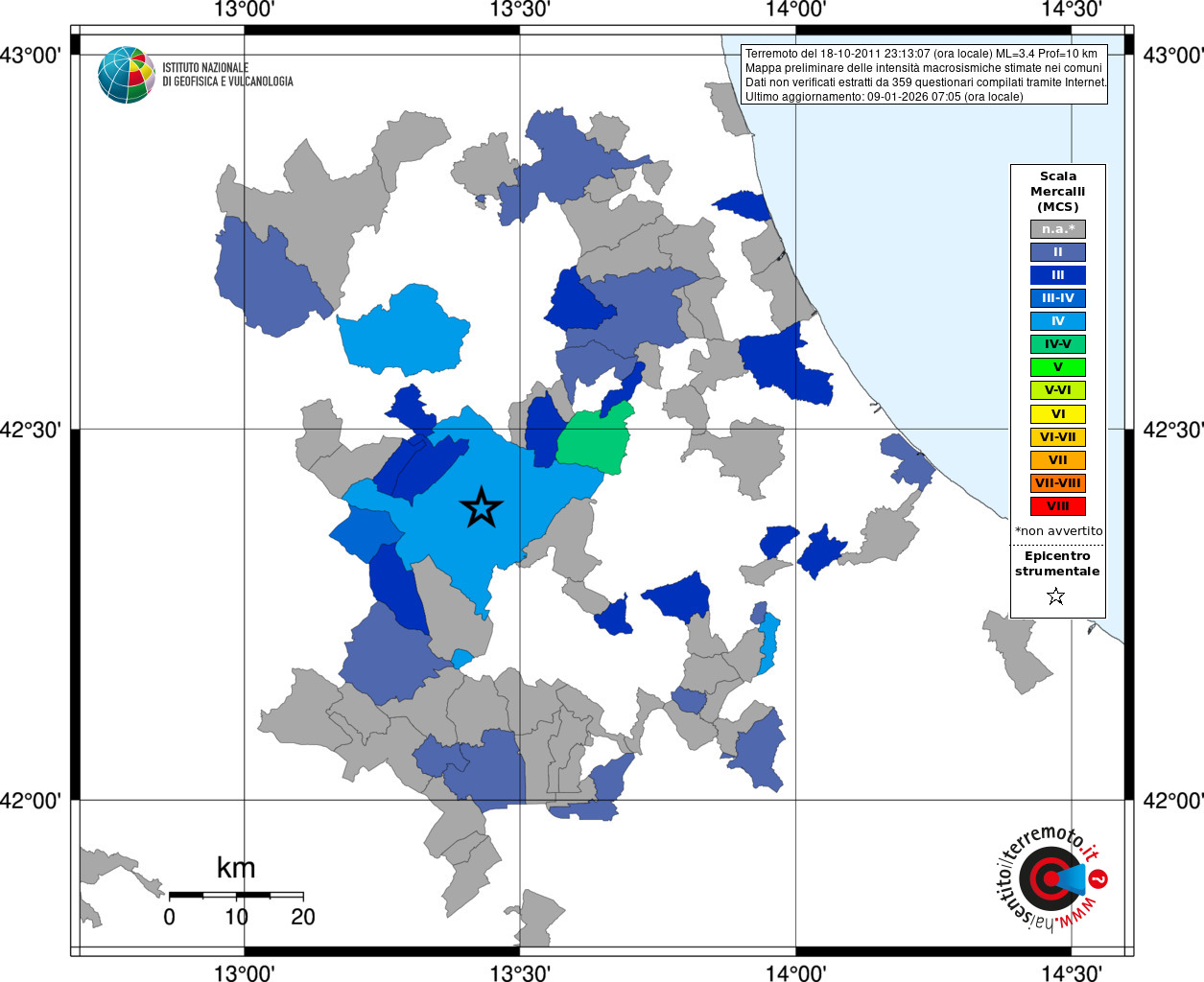Click 'Epicentro strumentale' legend label
The width and height of the screenshot is (1204, 982).
tap(1057, 564)
